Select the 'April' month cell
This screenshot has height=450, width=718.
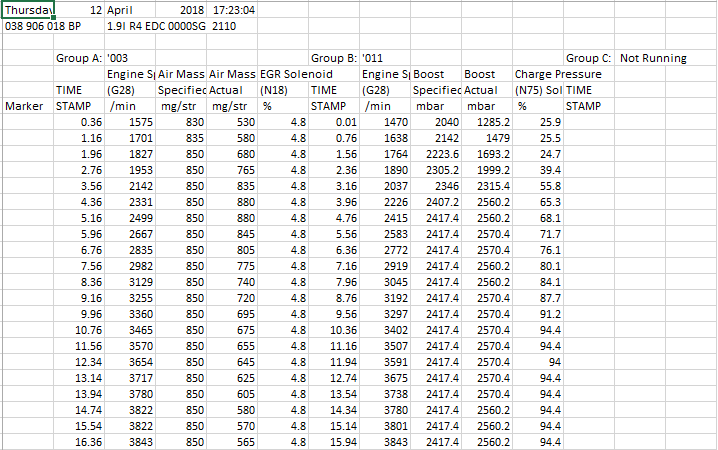[x=130, y=10]
